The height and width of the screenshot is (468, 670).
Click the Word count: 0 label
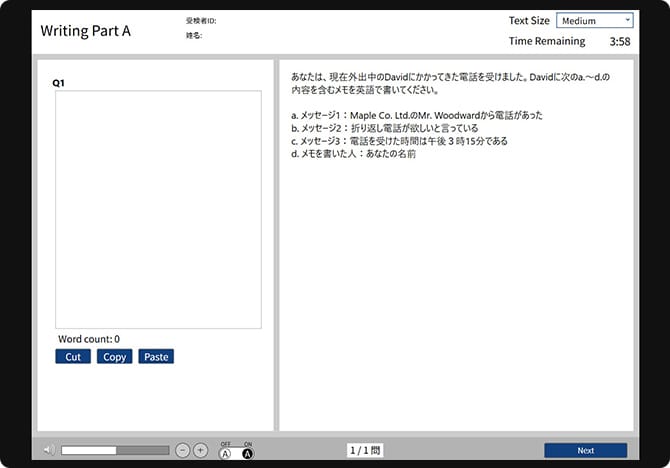(89, 339)
